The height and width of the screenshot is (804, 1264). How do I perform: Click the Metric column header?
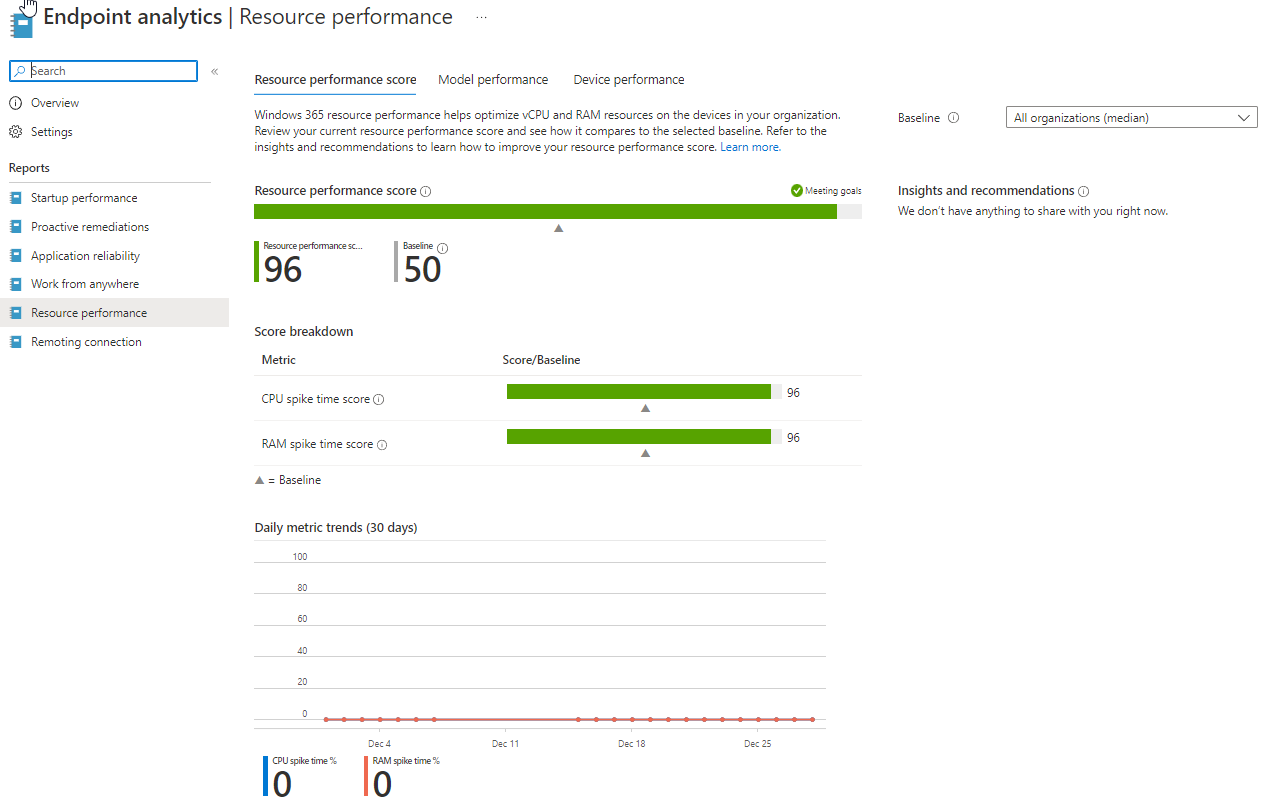pyautogui.click(x=279, y=360)
